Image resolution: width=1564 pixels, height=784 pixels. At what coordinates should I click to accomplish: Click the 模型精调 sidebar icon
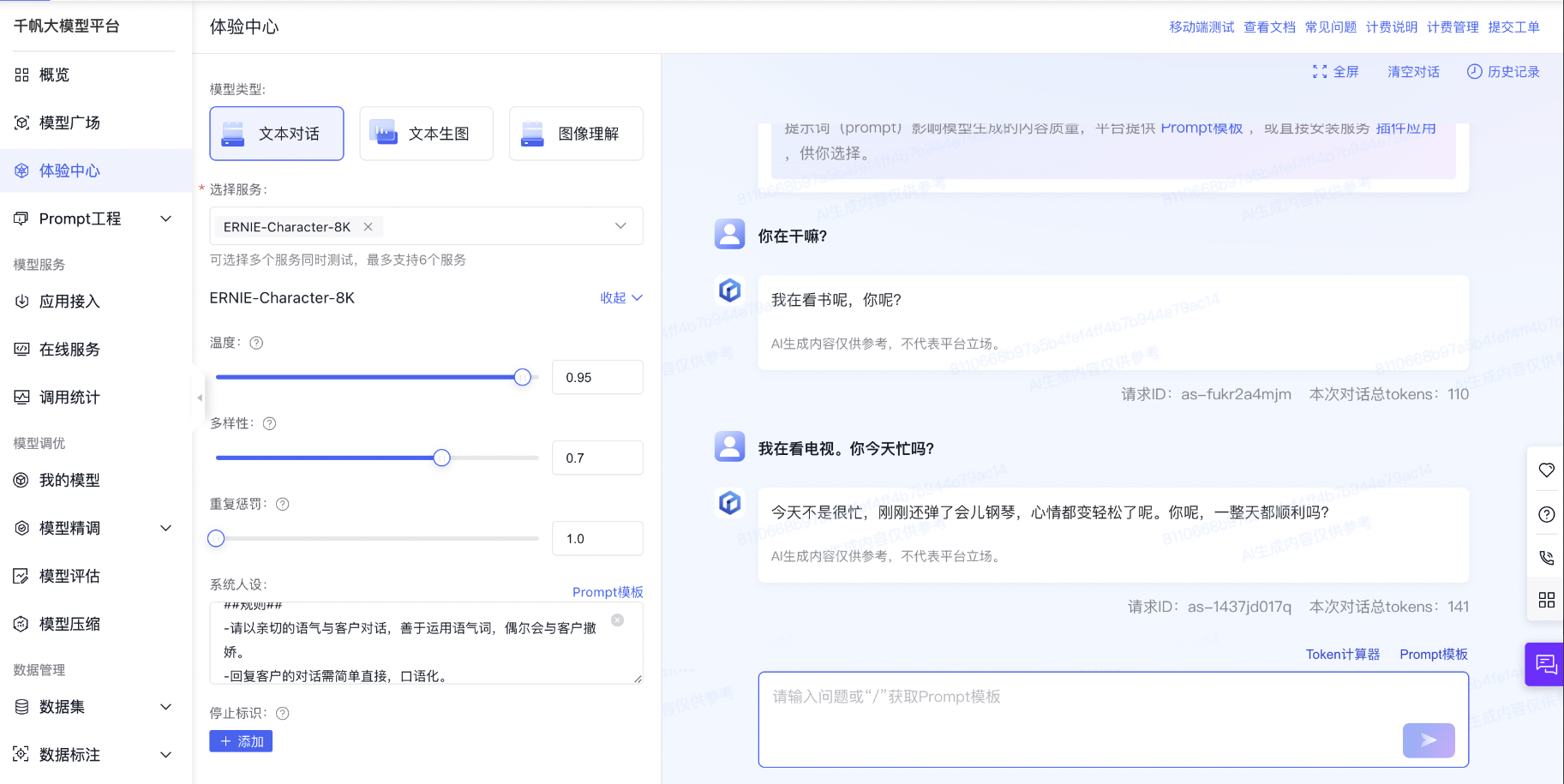point(21,528)
